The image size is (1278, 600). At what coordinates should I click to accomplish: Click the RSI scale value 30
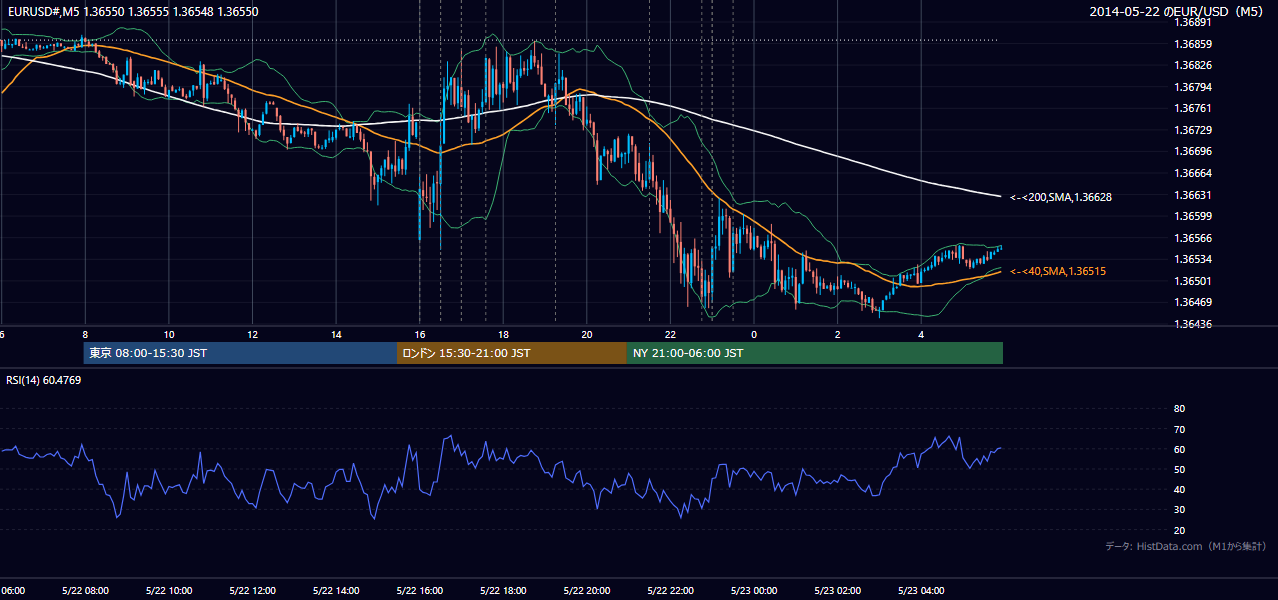coord(1179,510)
